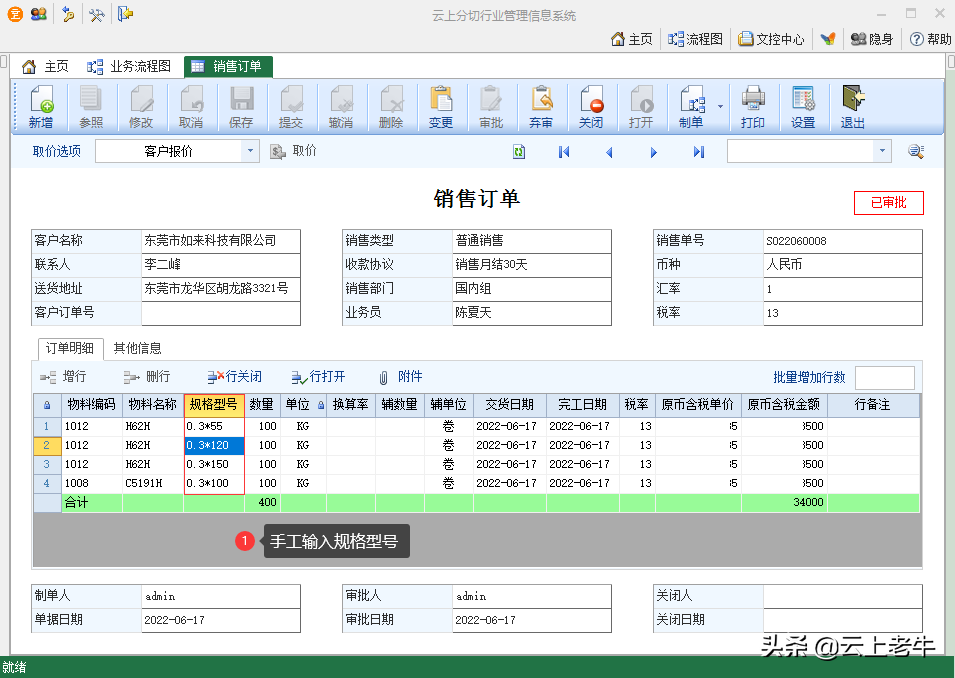Image resolution: width=955 pixels, height=678 pixels.
Task: Open 文控中心 in the top menu
Action: click(771, 39)
